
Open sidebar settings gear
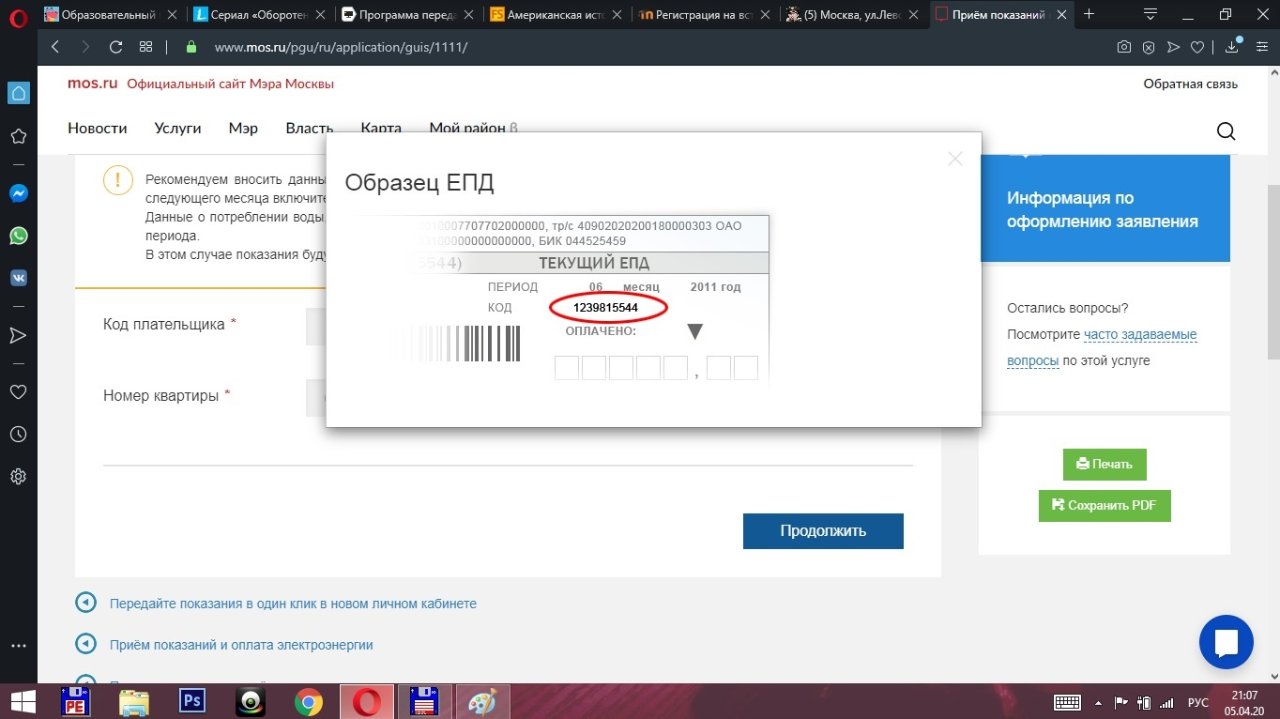pyautogui.click(x=18, y=476)
